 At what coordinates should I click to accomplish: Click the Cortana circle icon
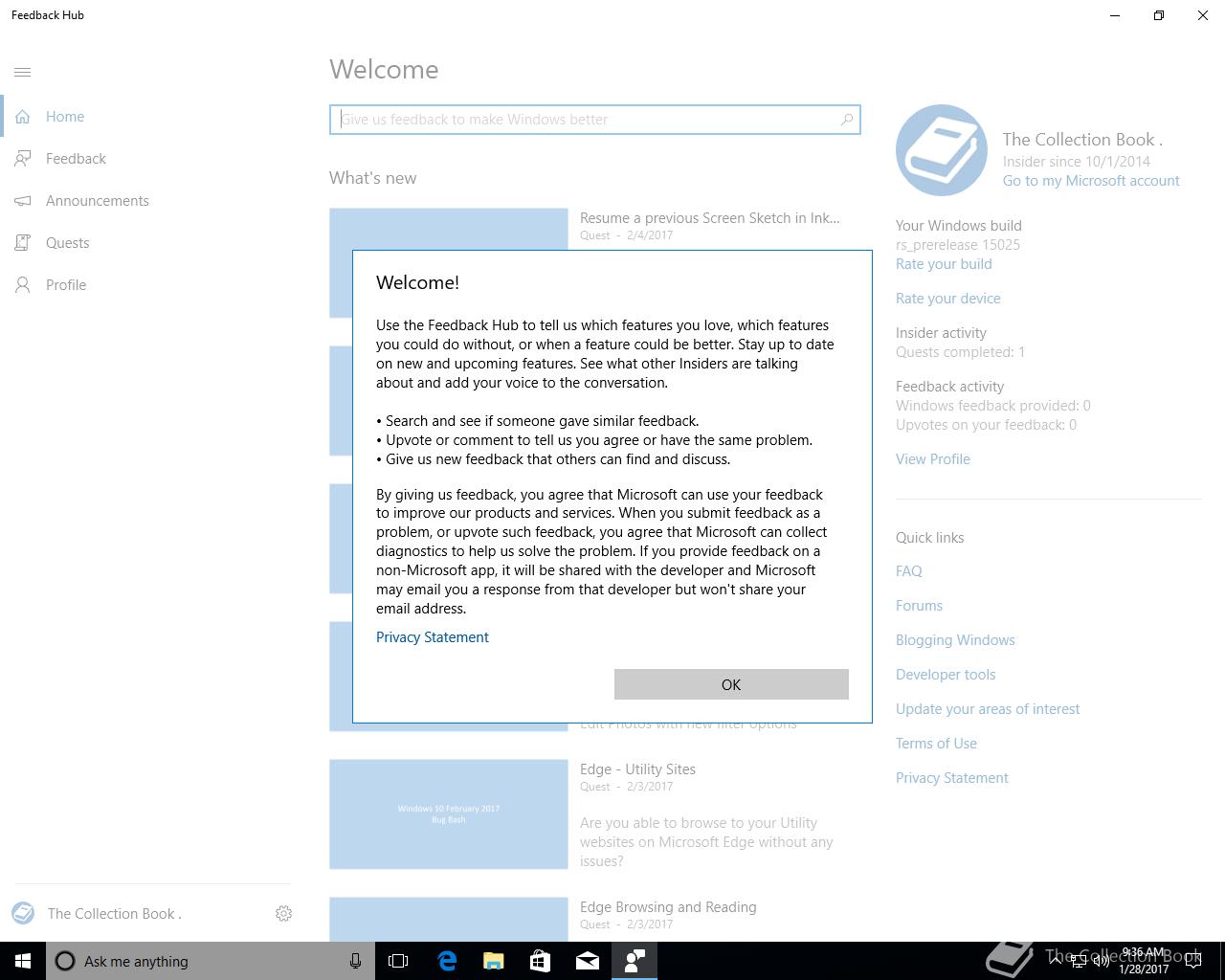[65, 961]
